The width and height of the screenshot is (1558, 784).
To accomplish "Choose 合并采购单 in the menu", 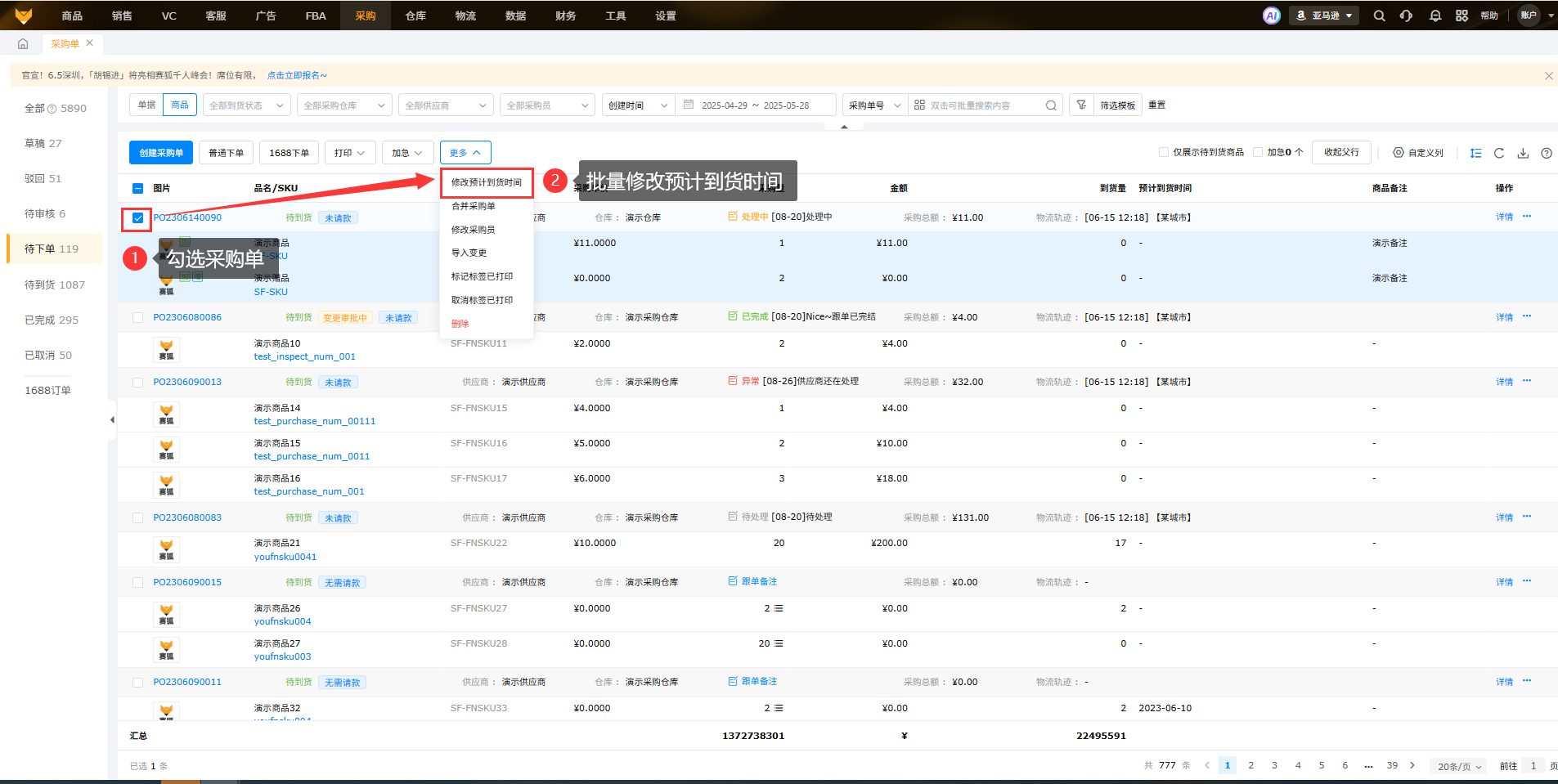I will tap(474, 206).
